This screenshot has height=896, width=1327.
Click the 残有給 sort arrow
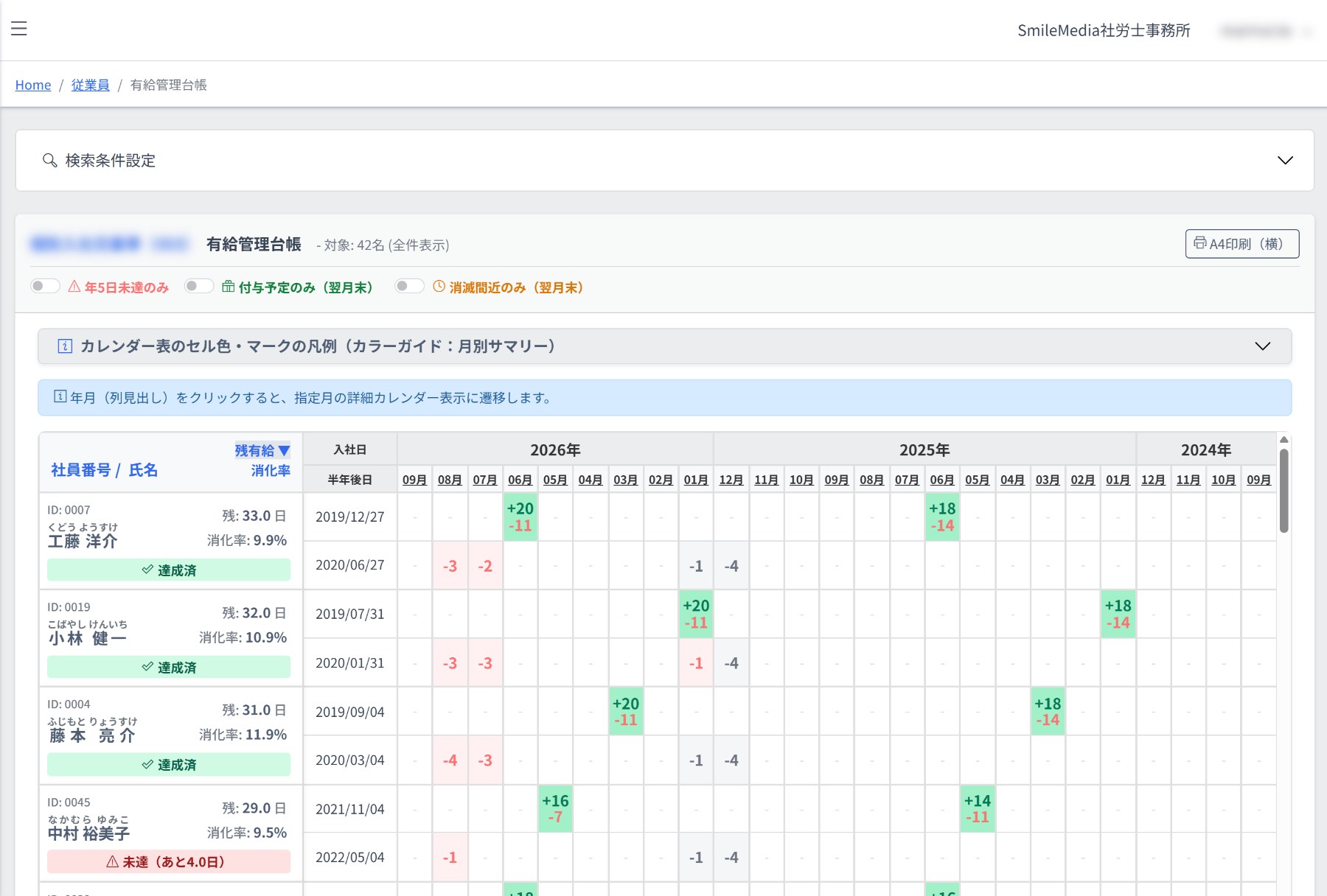(284, 450)
